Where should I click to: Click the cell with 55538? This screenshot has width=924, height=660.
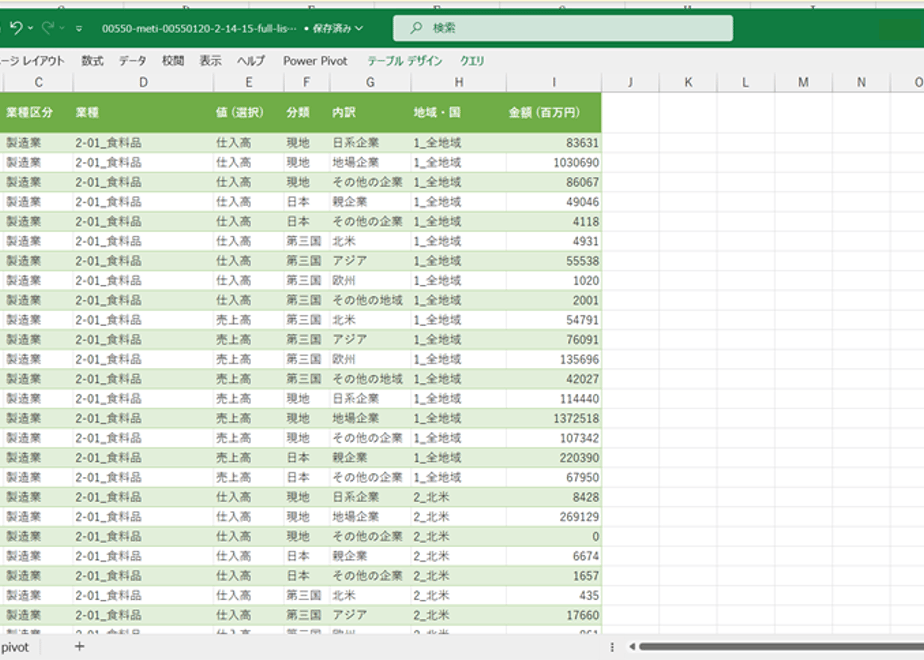point(554,260)
